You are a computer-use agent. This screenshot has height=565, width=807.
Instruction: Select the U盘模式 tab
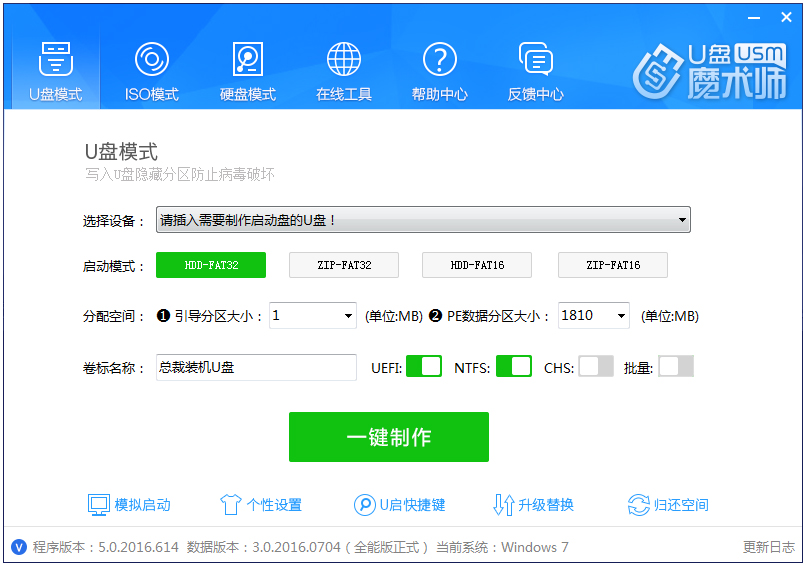(56, 70)
